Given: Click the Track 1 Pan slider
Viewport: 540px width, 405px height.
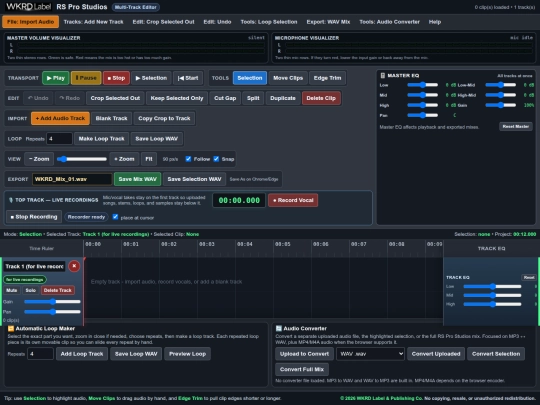Looking at the screenshot, I should (52, 312).
